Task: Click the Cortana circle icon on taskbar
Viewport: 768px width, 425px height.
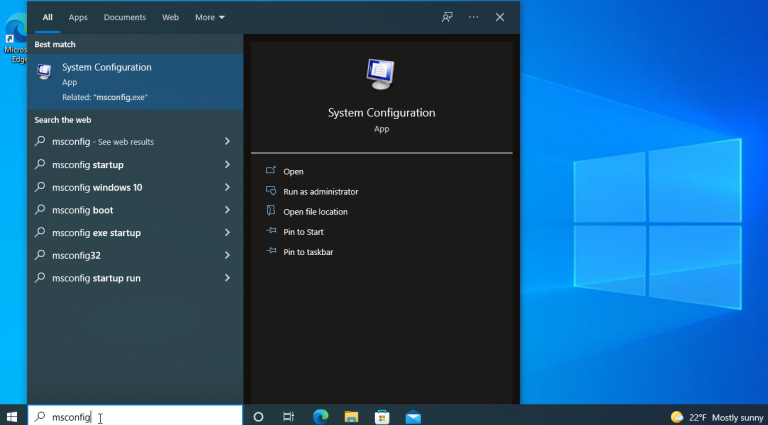Action: click(x=258, y=417)
